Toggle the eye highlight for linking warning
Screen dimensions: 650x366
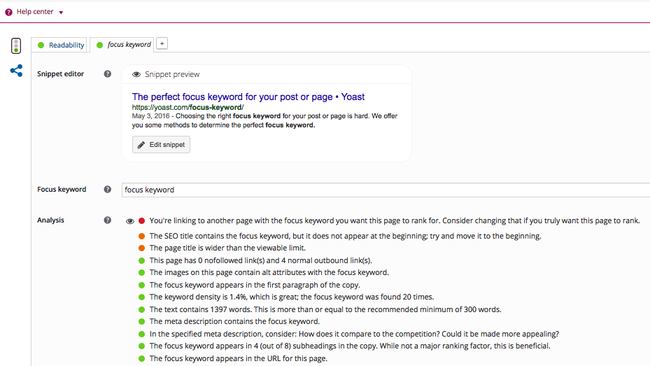[x=130, y=221]
